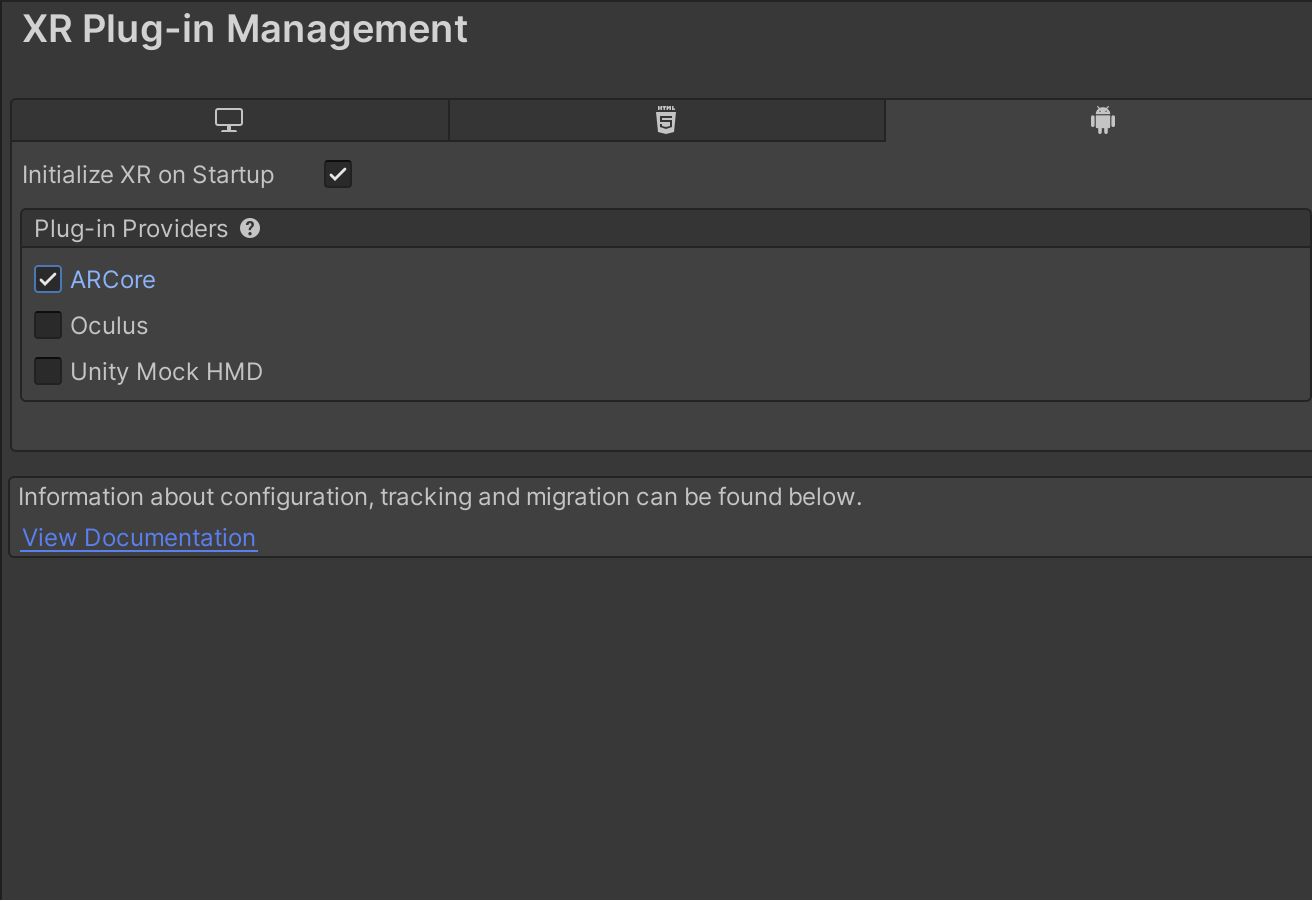Click the configuration information message text
1312x900 pixels.
[x=440, y=497]
